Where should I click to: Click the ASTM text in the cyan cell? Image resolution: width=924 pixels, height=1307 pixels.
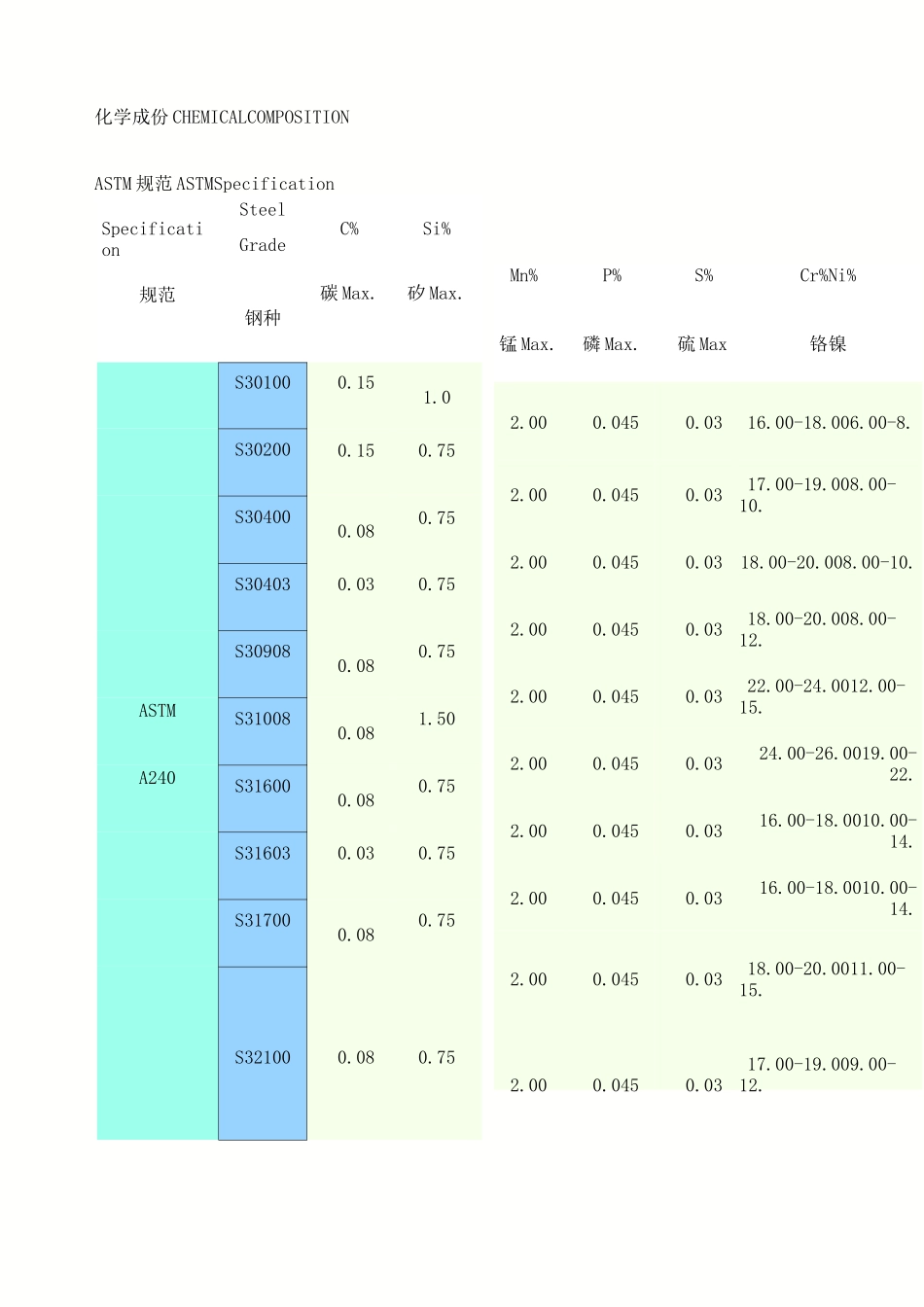[x=158, y=711]
